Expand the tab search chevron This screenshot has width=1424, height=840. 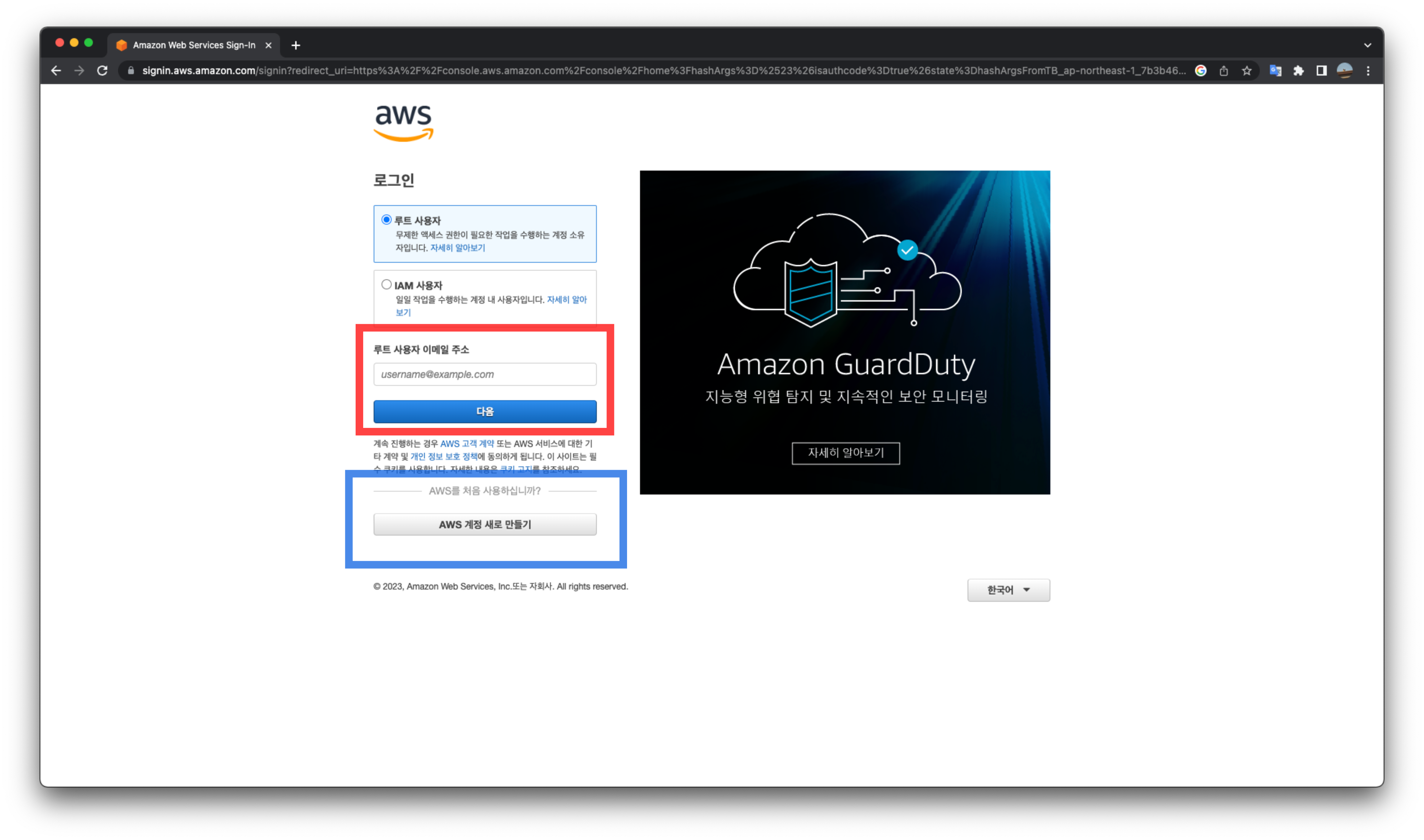pyautogui.click(x=1367, y=45)
